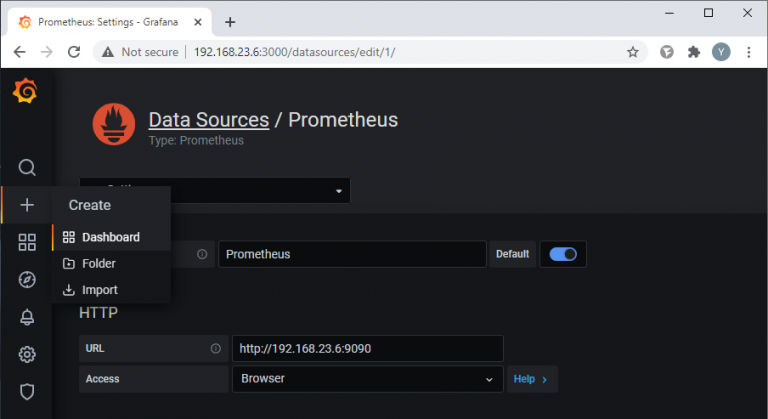The width and height of the screenshot is (768, 419).
Task: Select Dashboard from Create menu
Action: click(x=110, y=237)
